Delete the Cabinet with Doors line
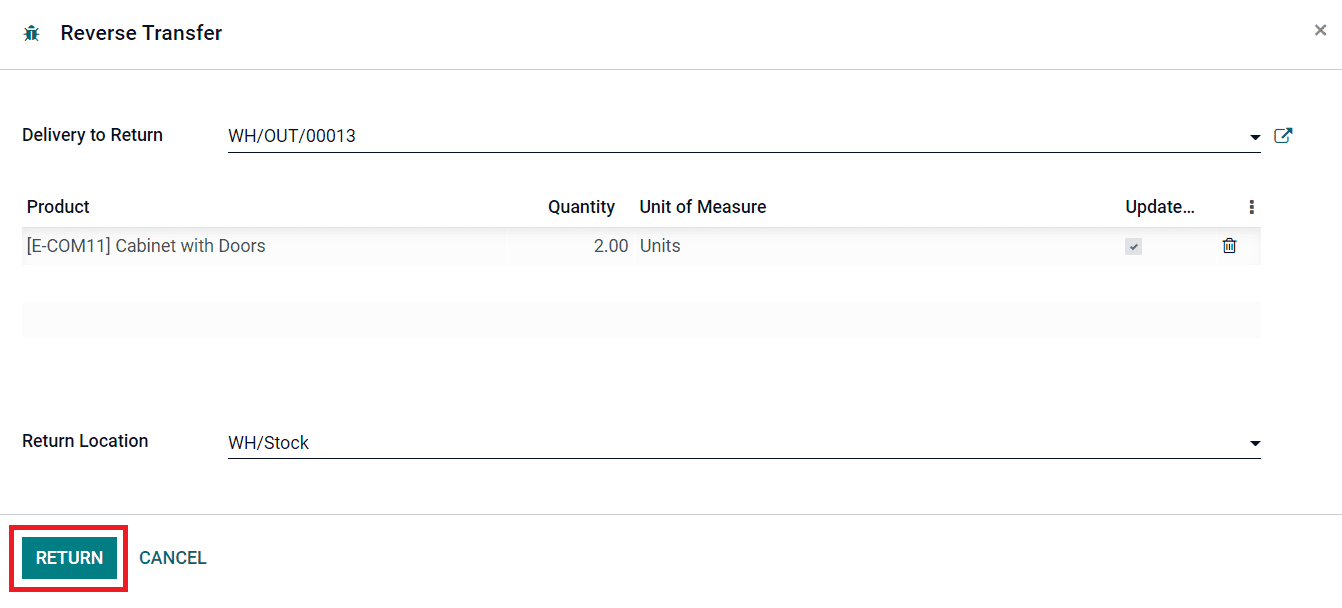 [x=1229, y=246]
